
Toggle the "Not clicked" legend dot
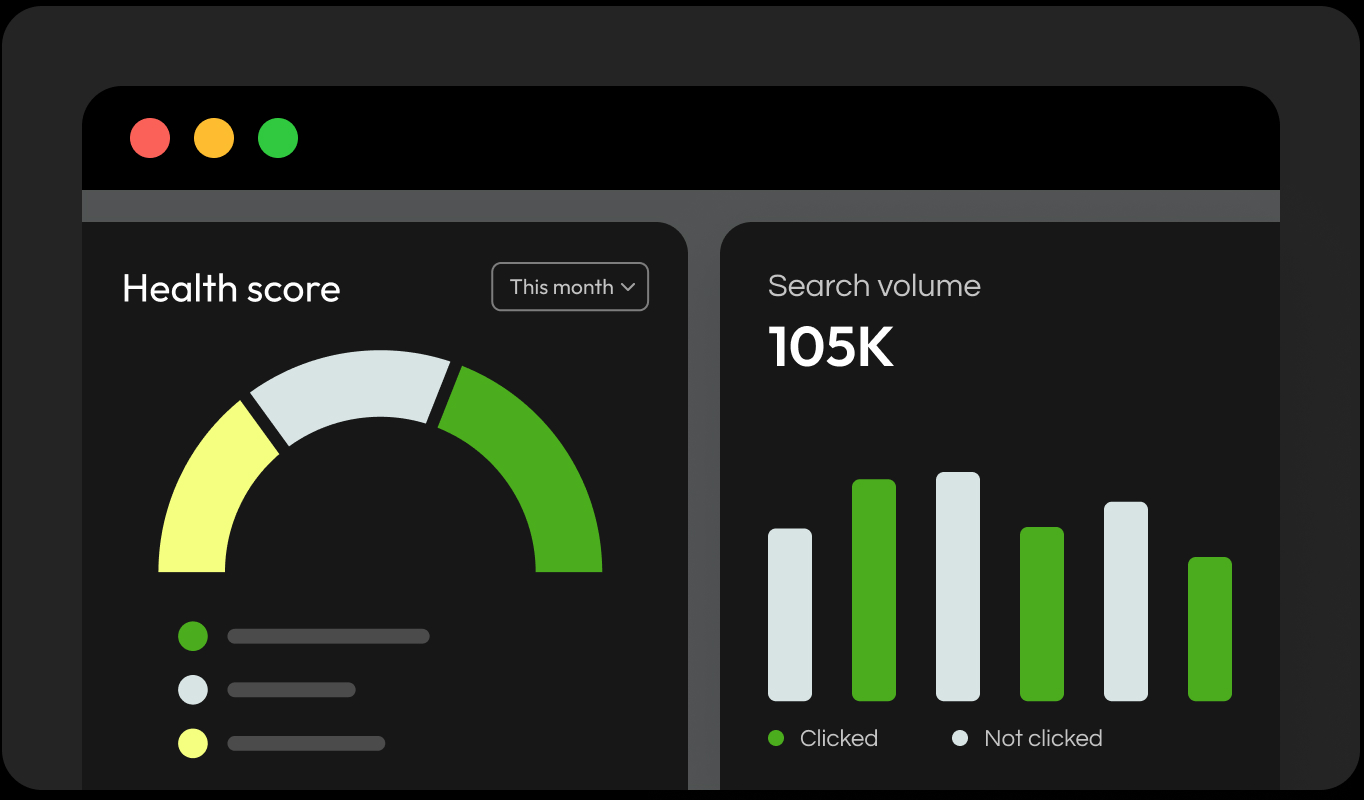click(x=960, y=739)
